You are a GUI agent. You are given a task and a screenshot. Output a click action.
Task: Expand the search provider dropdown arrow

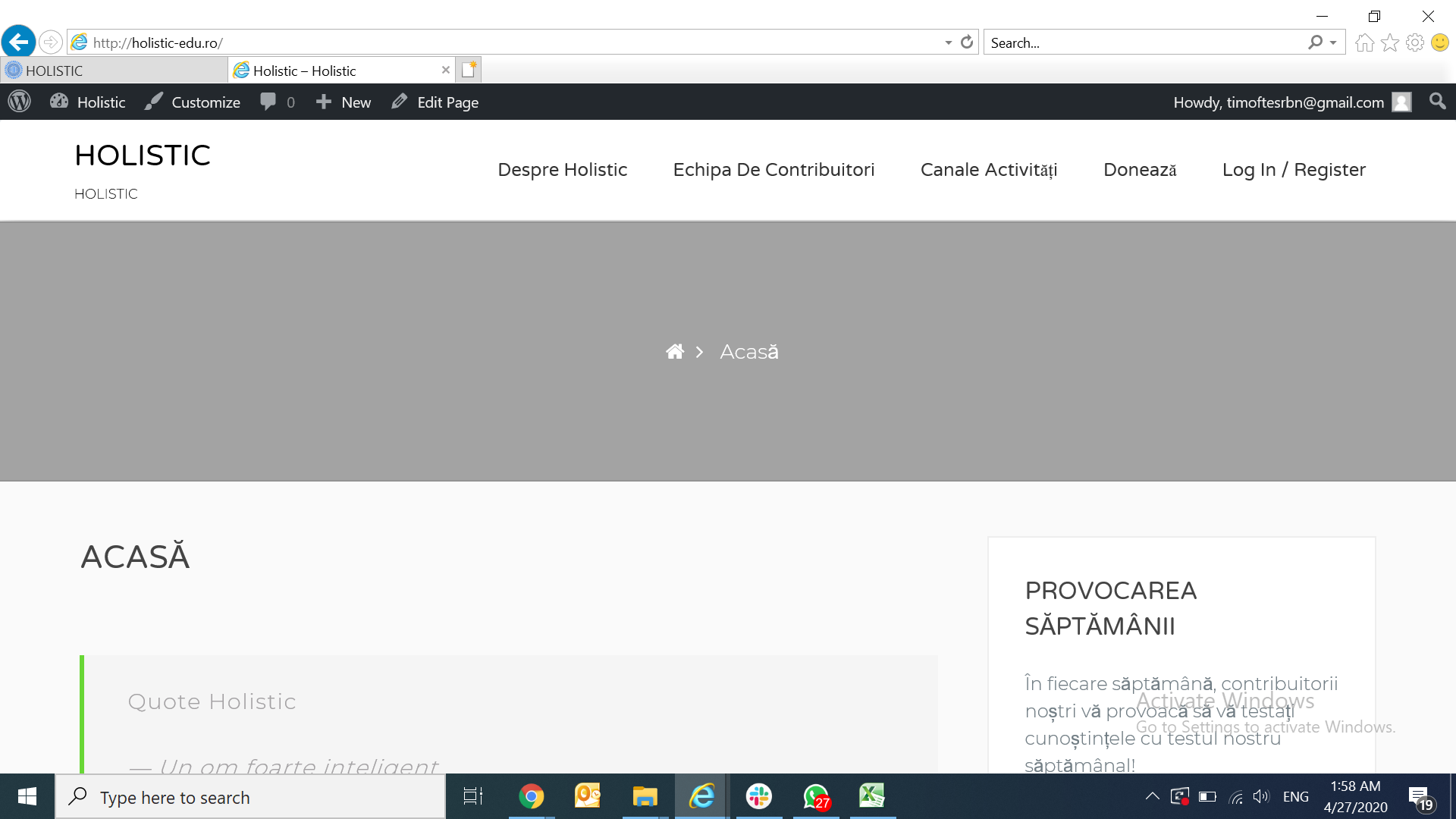pos(1333,42)
